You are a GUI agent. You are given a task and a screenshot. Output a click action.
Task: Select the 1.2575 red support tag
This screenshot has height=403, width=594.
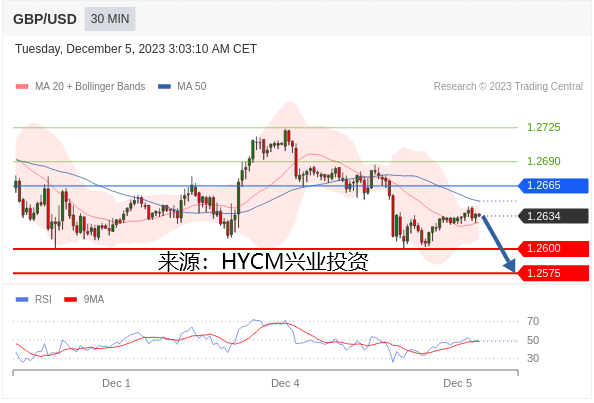(553, 273)
